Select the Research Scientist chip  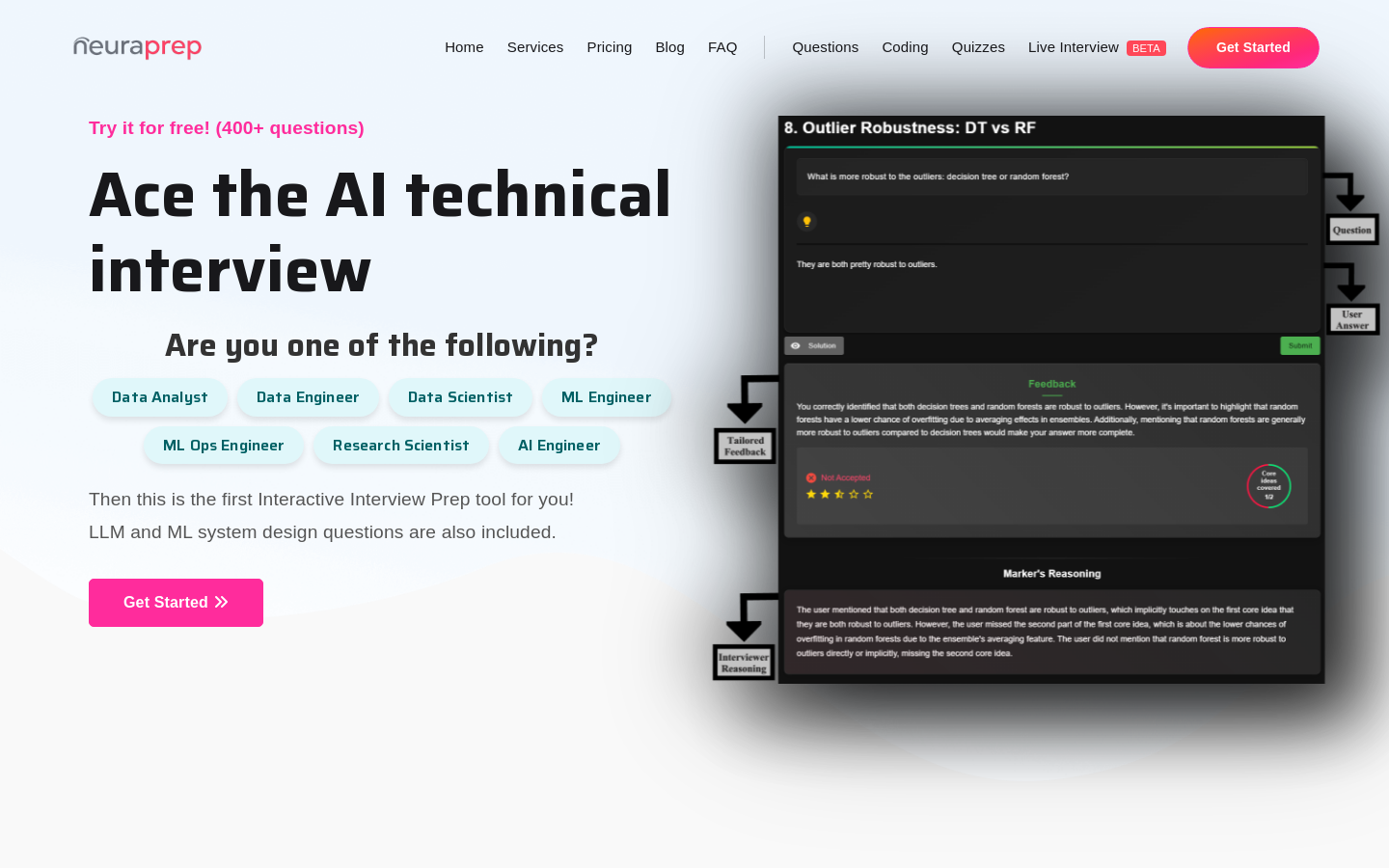(401, 446)
